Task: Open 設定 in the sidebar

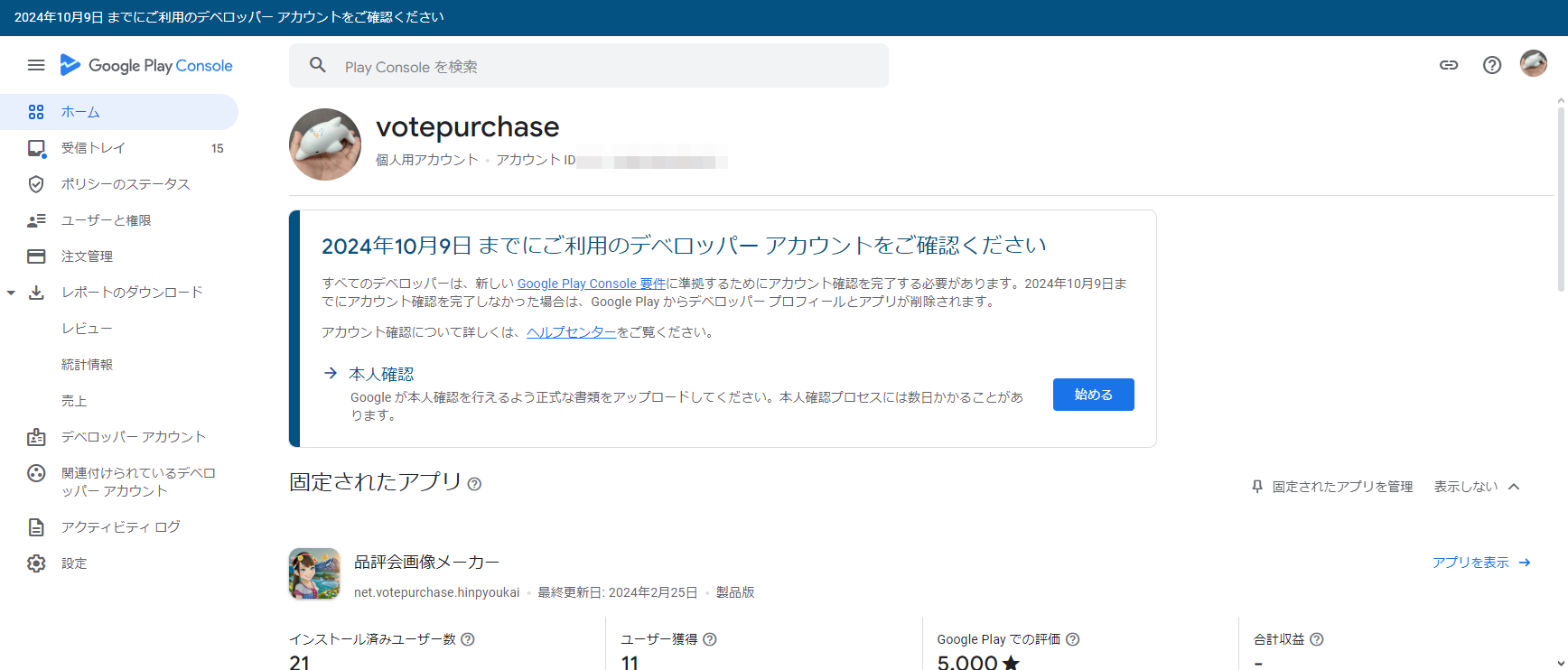Action: [x=119, y=563]
